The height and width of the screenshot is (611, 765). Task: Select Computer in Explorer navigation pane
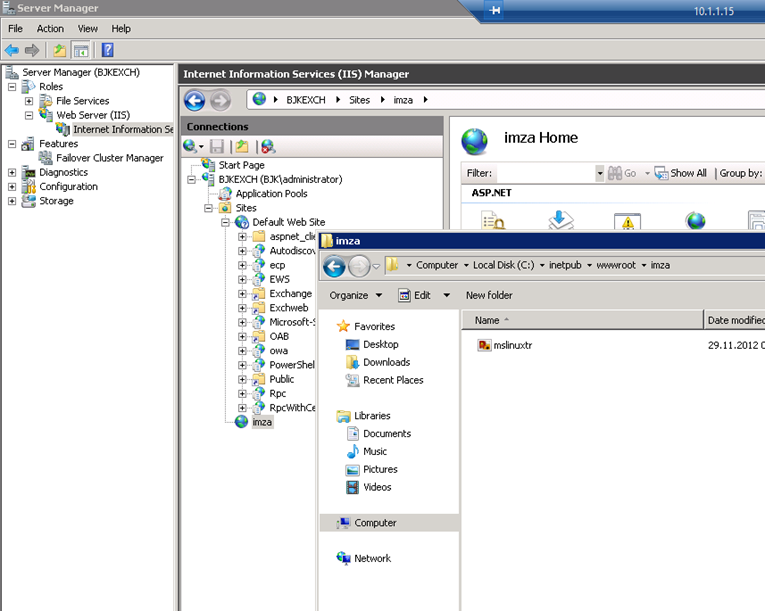375,523
